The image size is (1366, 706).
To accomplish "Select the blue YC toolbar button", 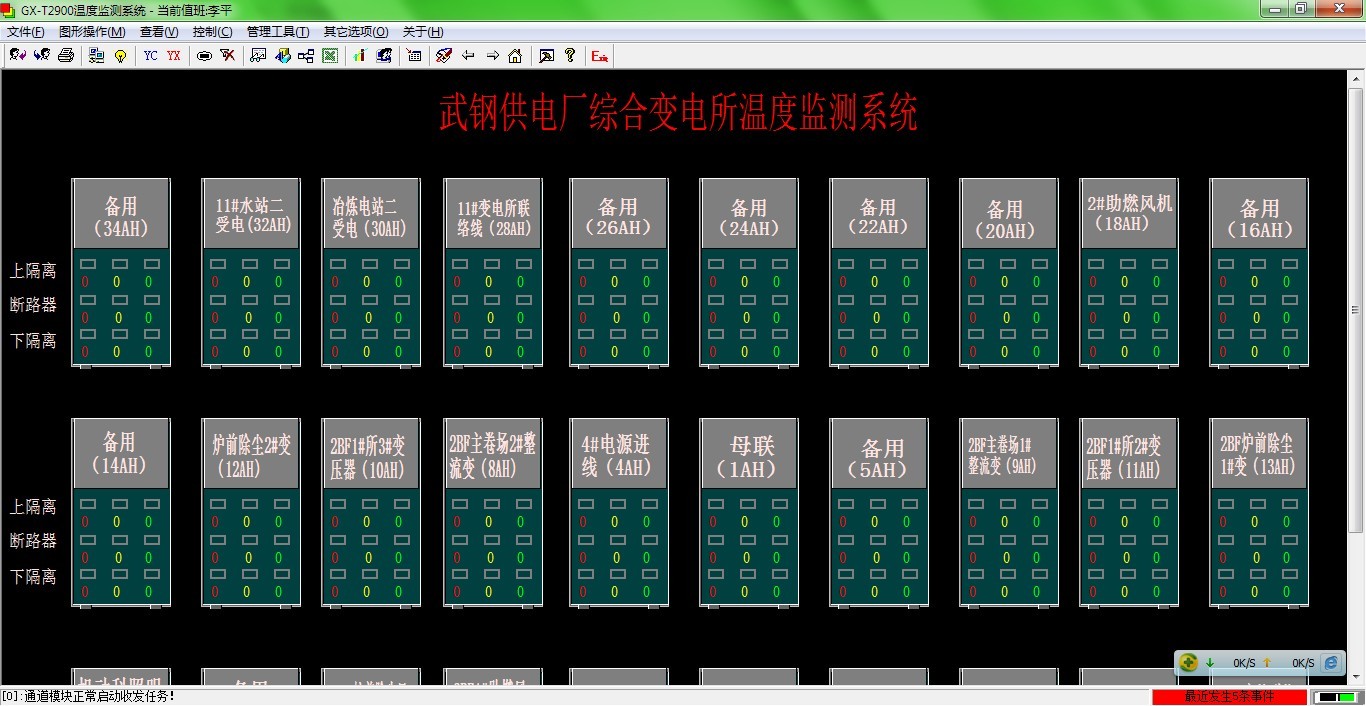I will (150, 55).
